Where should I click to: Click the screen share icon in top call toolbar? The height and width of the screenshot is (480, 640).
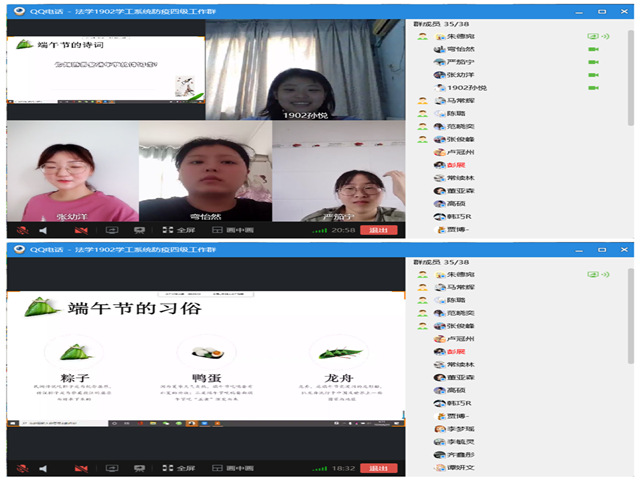point(114,230)
